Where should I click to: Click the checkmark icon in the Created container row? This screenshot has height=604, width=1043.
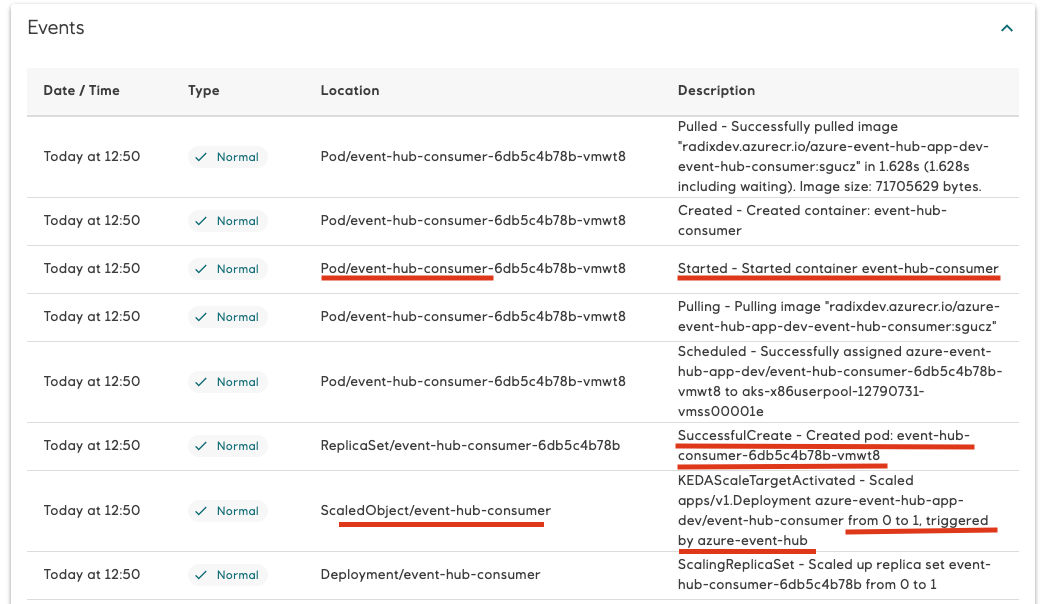coord(202,221)
